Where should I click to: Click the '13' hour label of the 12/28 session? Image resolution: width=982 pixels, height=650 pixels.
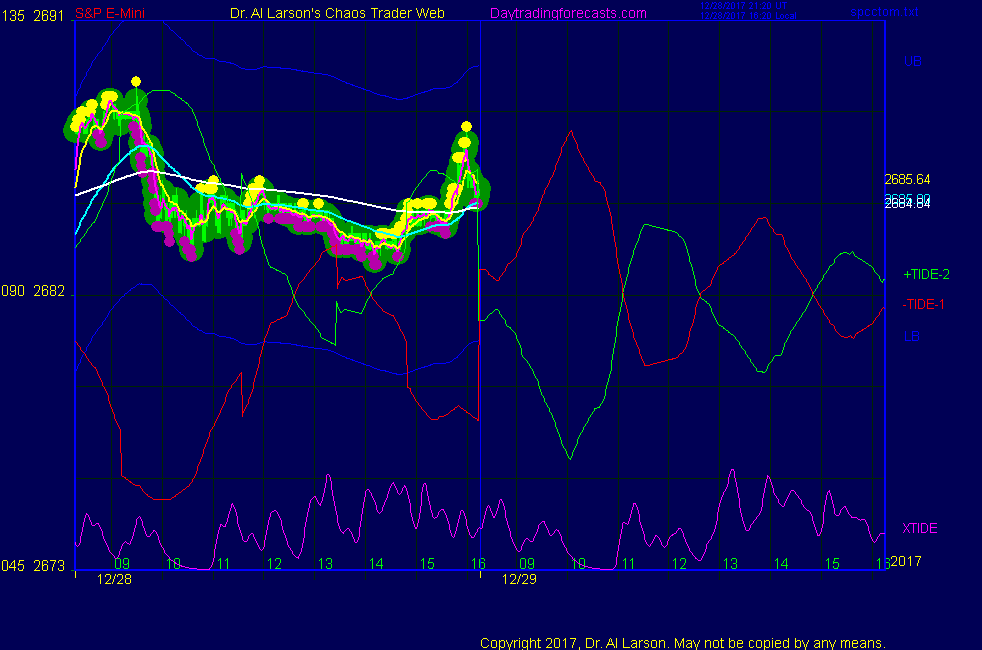325,564
